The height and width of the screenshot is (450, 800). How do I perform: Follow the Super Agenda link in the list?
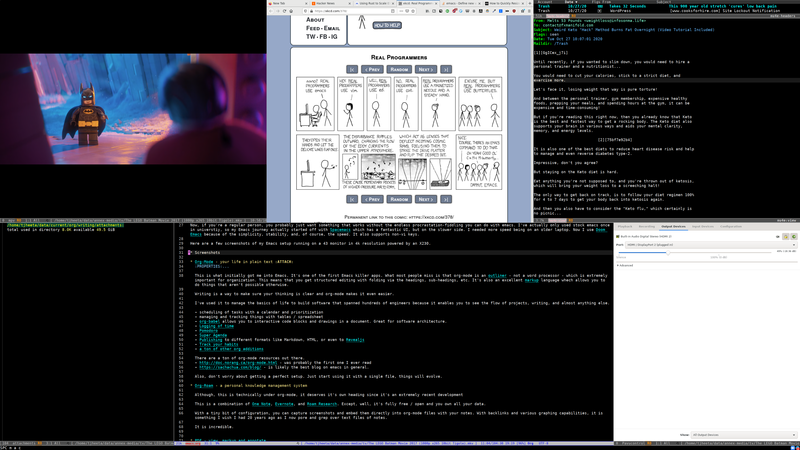pyautogui.click(x=213, y=335)
